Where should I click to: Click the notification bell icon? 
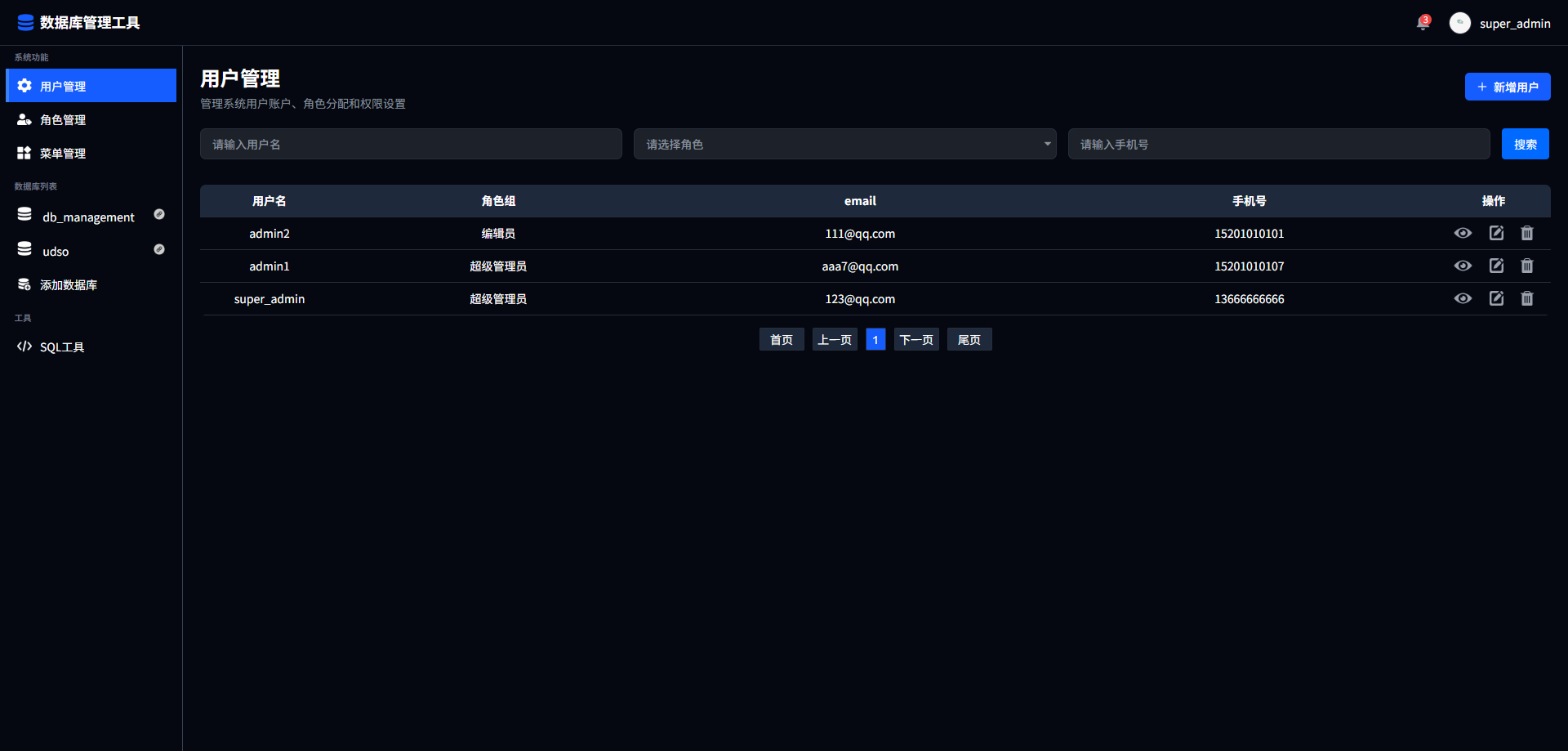click(x=1423, y=24)
